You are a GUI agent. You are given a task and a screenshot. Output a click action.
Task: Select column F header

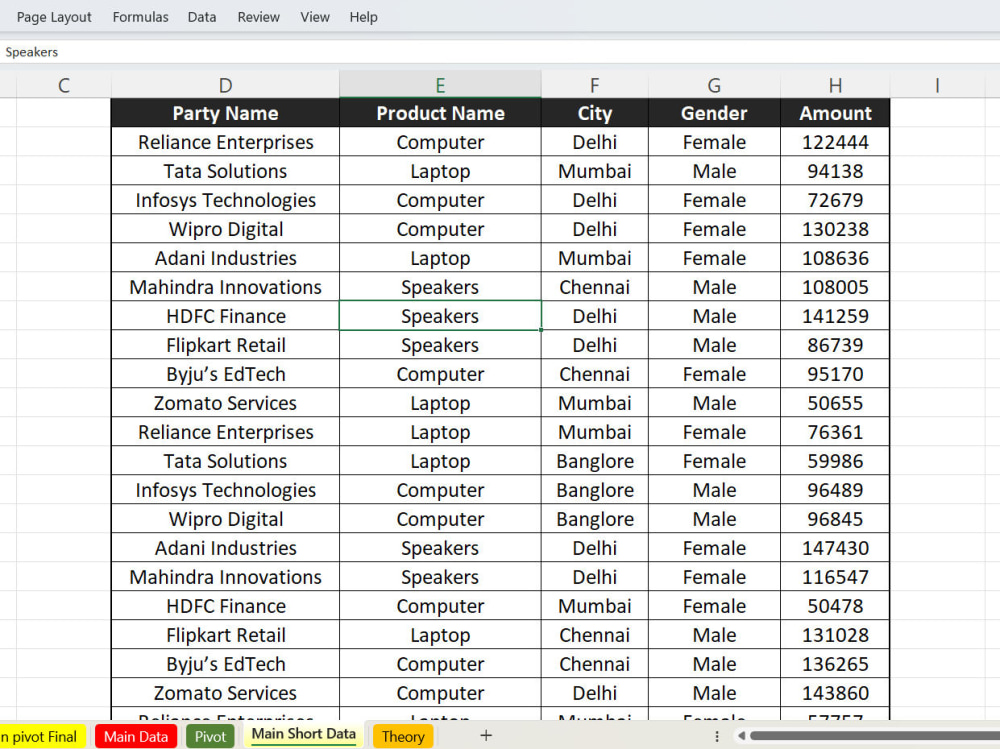point(594,85)
